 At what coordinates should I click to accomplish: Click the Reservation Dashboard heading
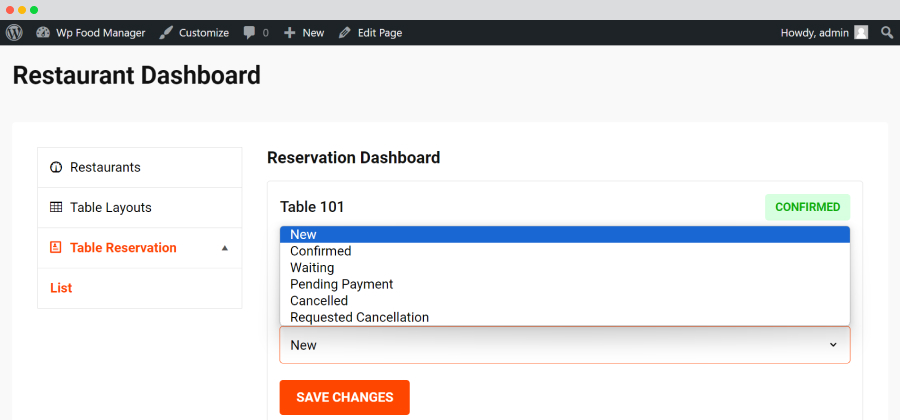[354, 157]
